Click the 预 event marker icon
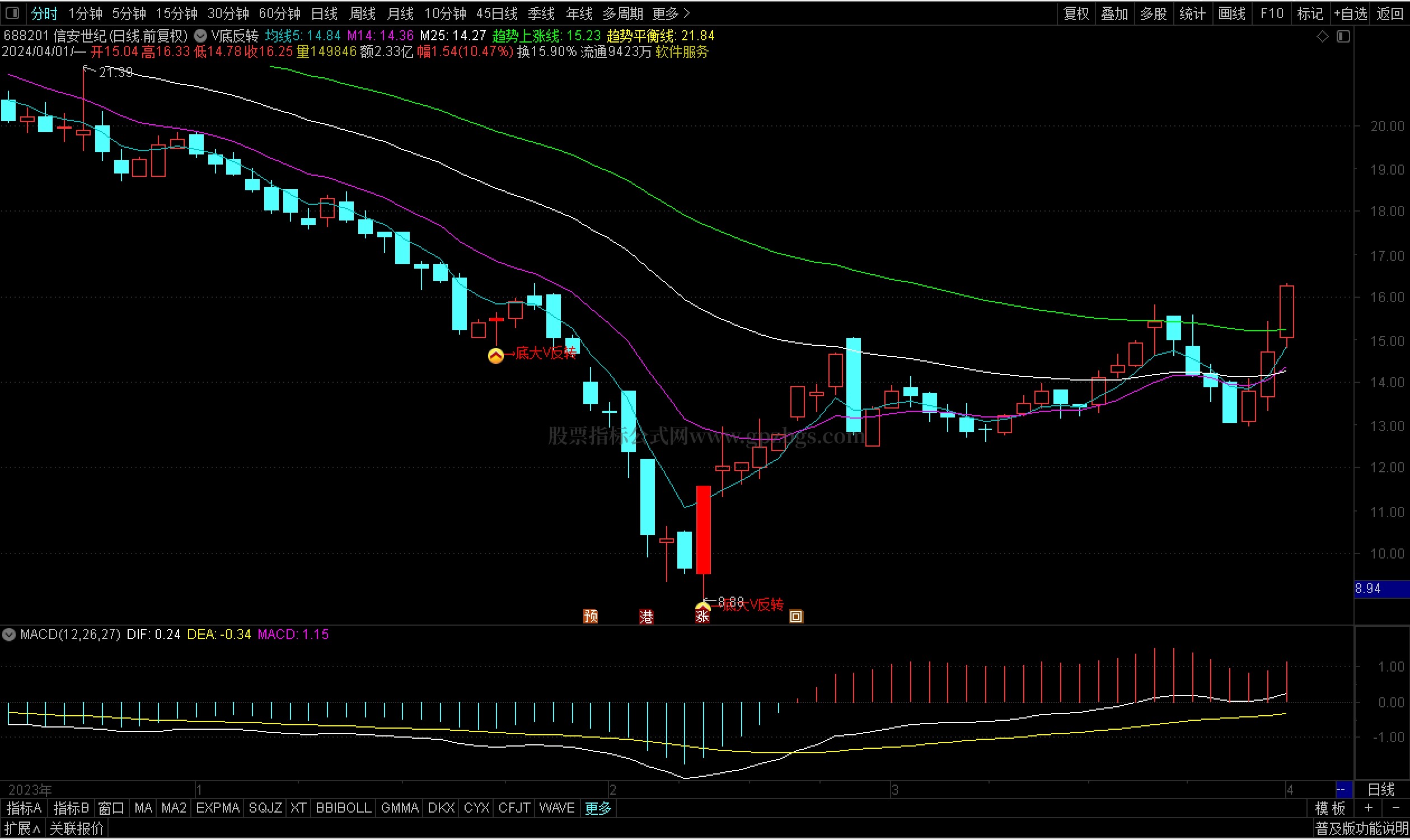Screen dimensions: 1410x840 591,616
